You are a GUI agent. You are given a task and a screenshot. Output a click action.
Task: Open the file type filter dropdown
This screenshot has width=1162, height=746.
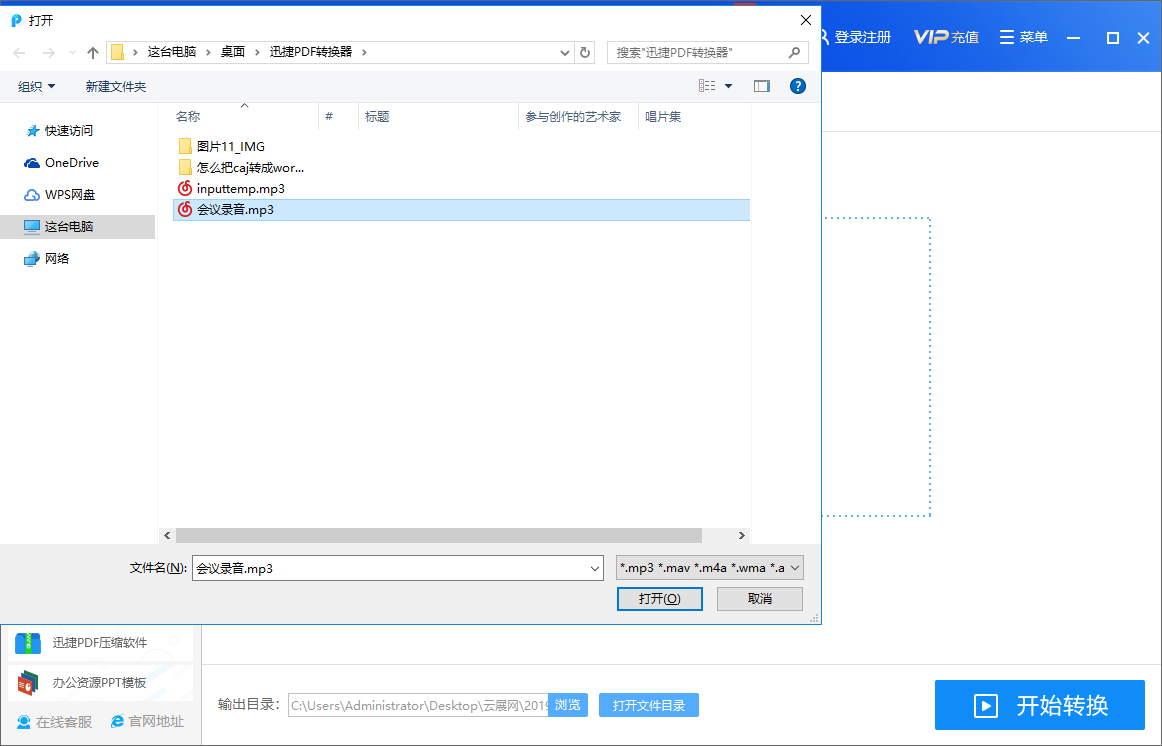[710, 568]
